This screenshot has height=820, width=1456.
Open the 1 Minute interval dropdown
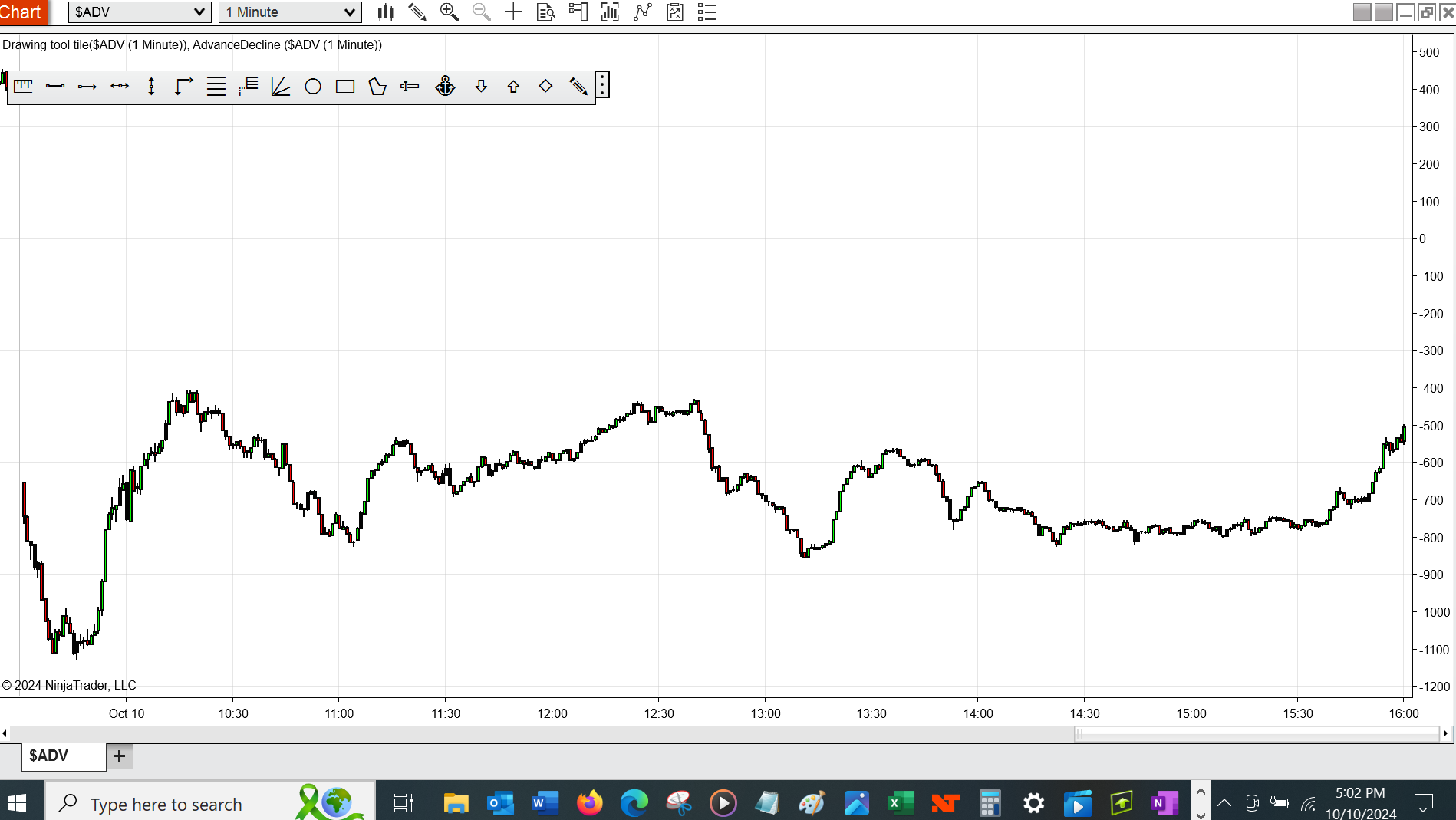pos(290,12)
